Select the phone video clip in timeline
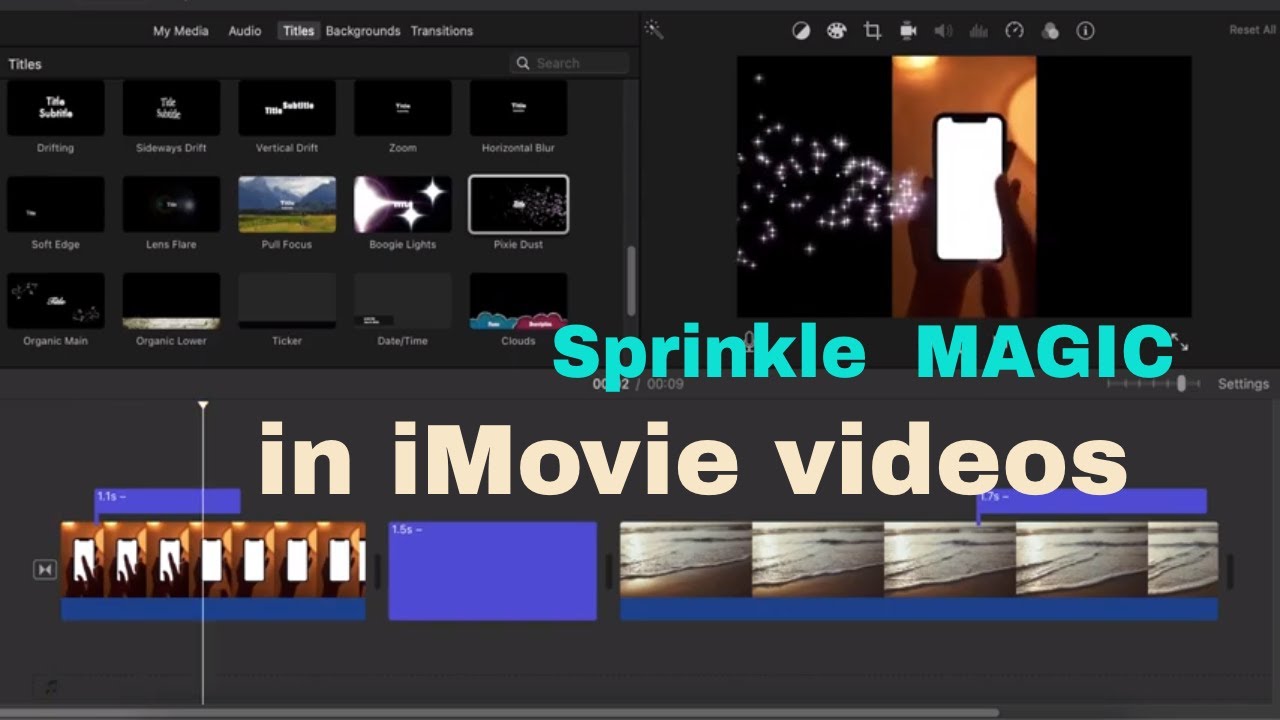Image resolution: width=1280 pixels, height=720 pixels. [x=213, y=571]
